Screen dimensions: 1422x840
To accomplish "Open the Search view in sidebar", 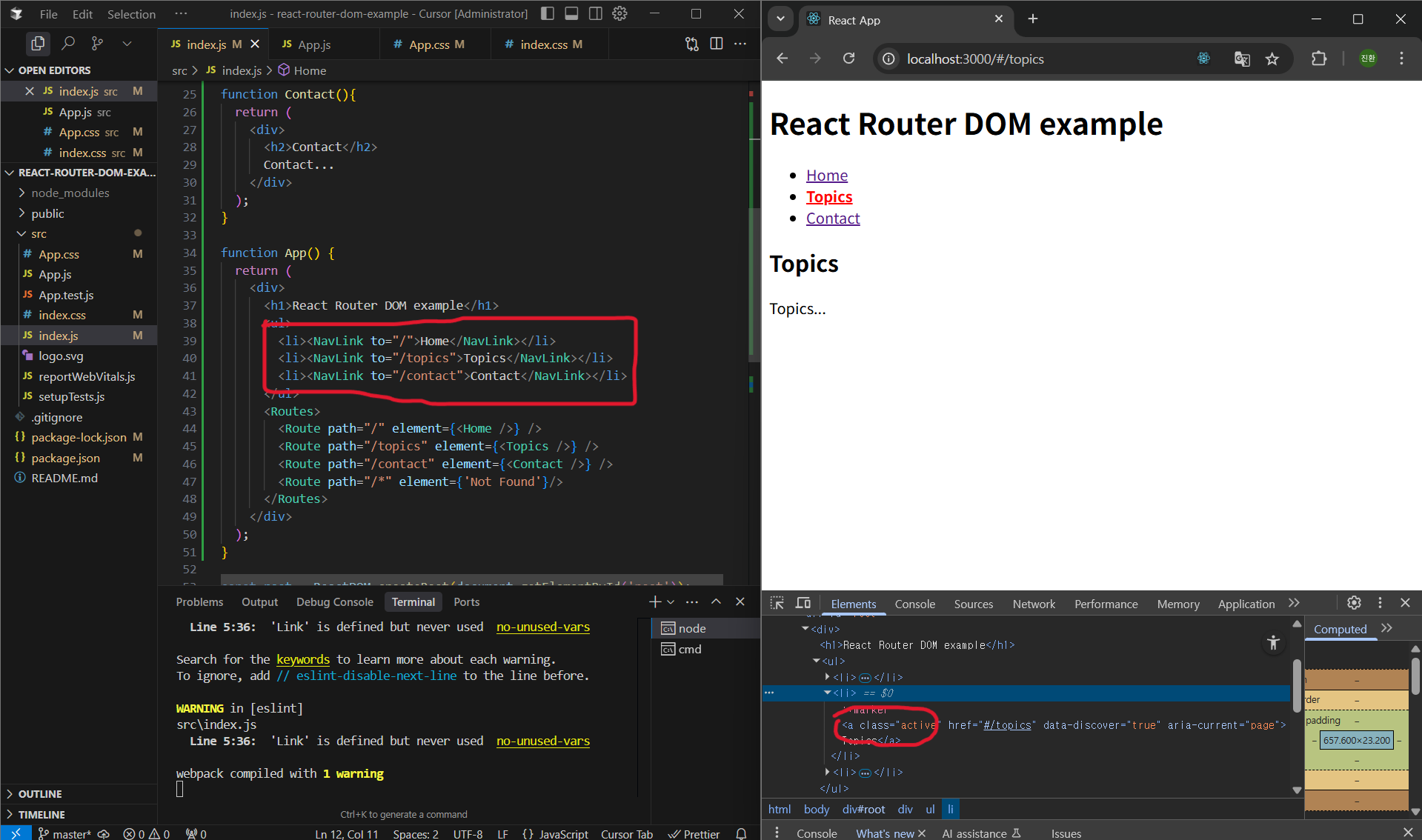I will [x=68, y=44].
